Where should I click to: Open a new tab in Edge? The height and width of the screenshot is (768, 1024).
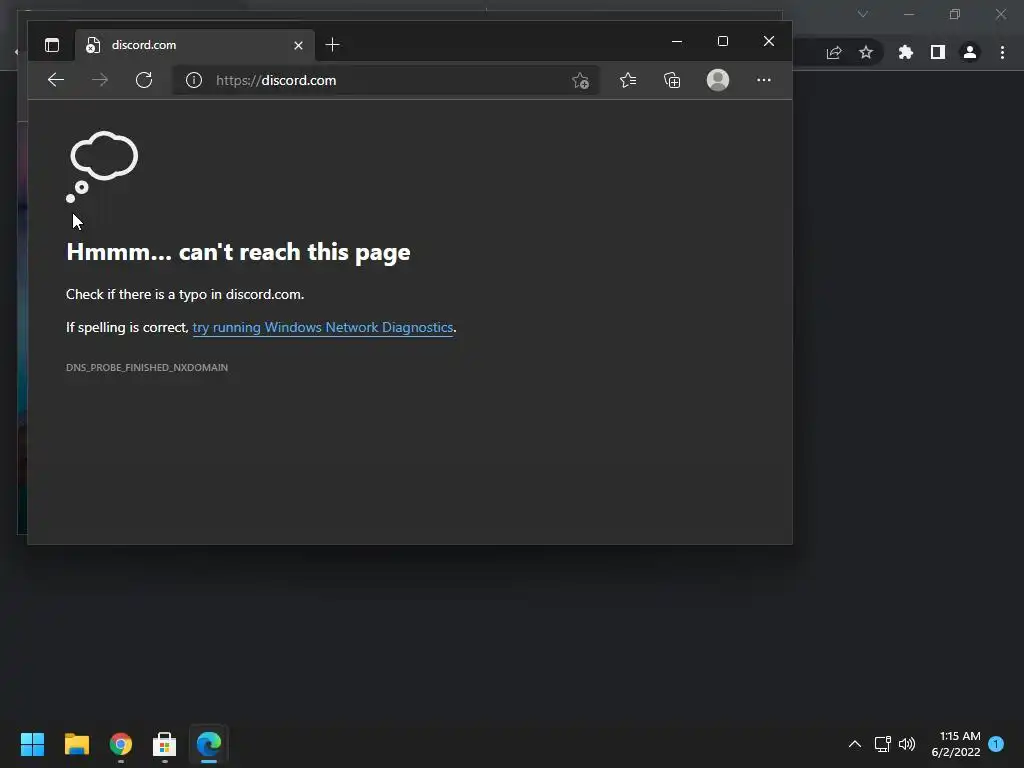coord(332,44)
